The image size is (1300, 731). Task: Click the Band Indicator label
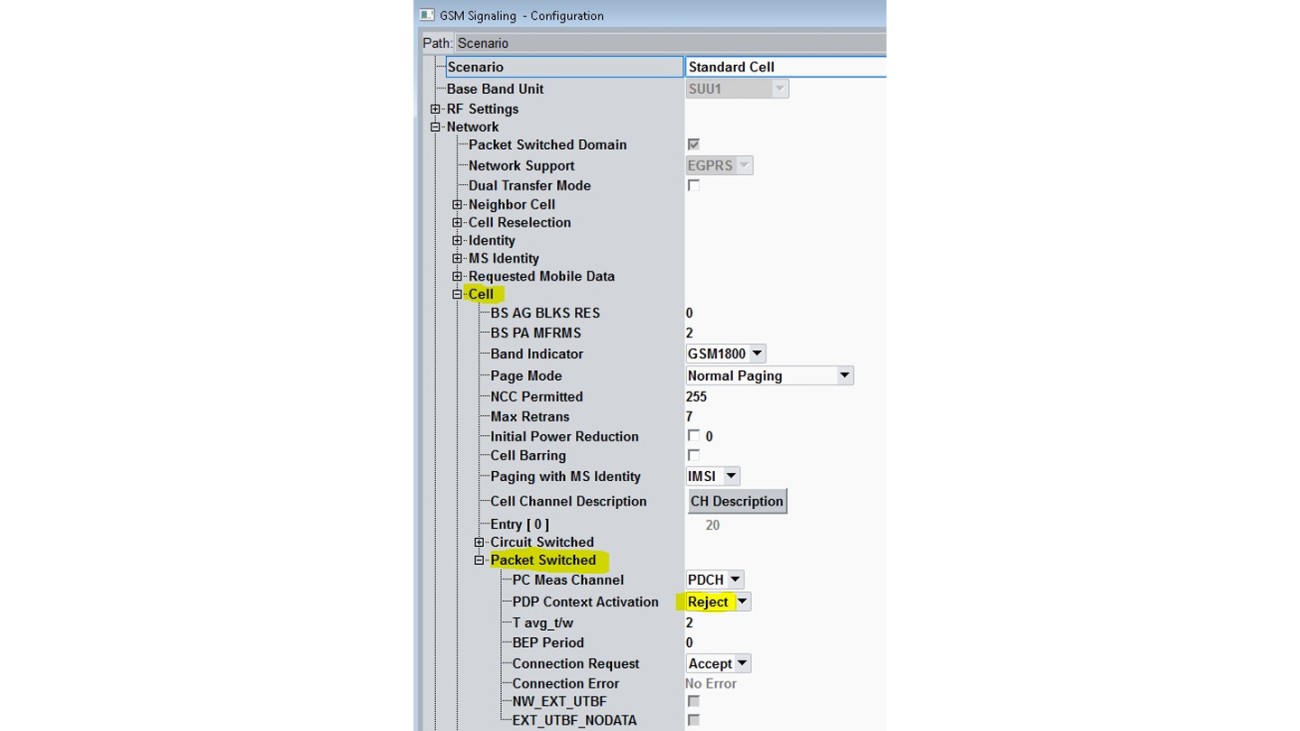pos(536,353)
